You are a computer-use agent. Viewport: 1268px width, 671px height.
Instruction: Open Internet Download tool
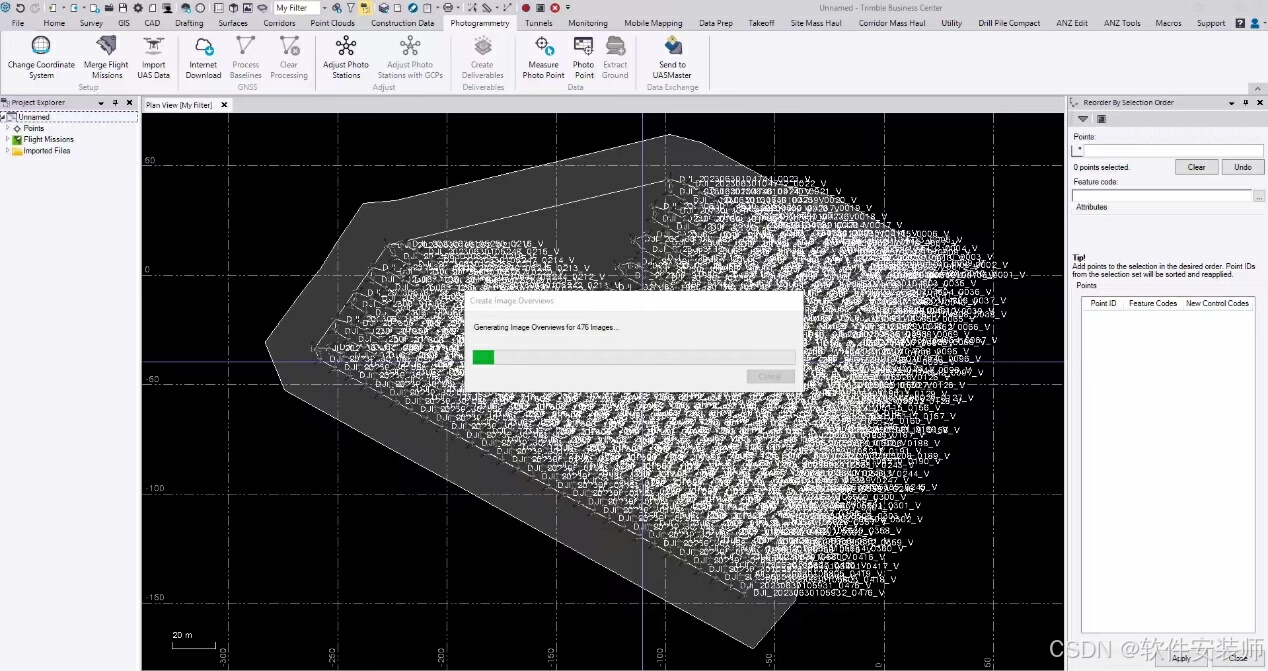(203, 57)
